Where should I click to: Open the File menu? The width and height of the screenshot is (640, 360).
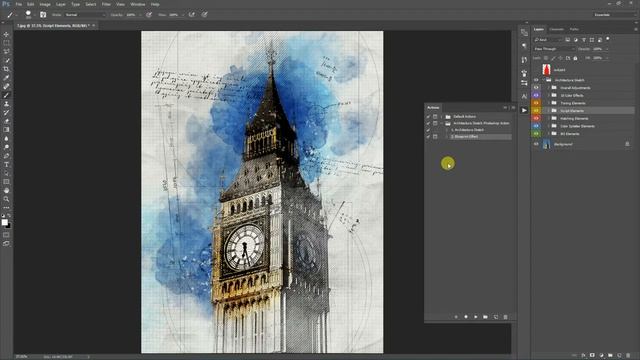pyautogui.click(x=19, y=4)
